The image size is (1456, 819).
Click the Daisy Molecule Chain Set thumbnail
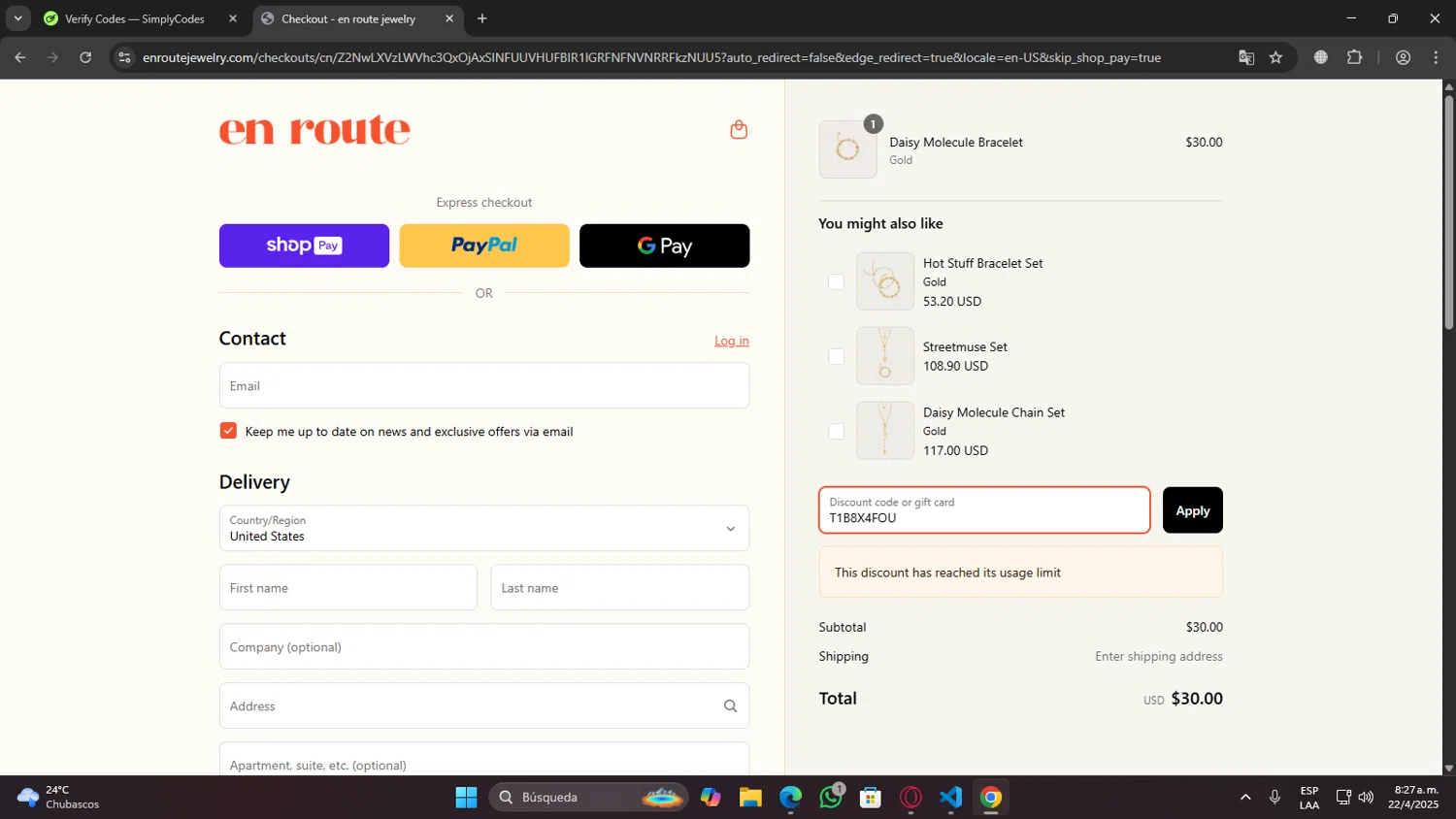[x=885, y=431]
